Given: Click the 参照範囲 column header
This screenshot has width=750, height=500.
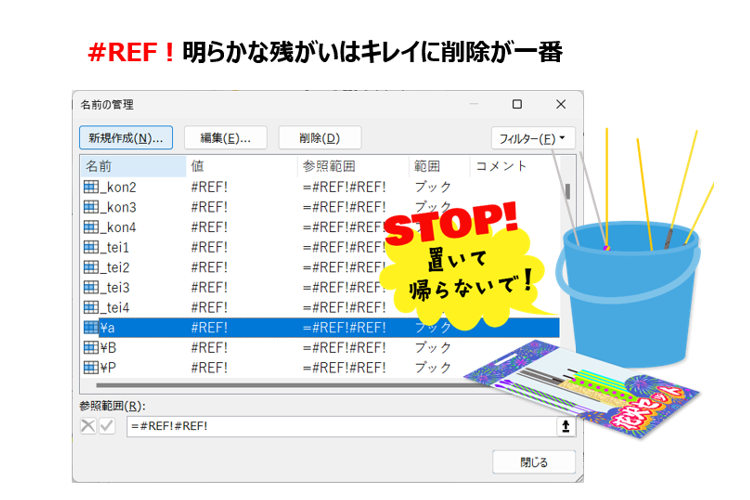Looking at the screenshot, I should [x=353, y=166].
